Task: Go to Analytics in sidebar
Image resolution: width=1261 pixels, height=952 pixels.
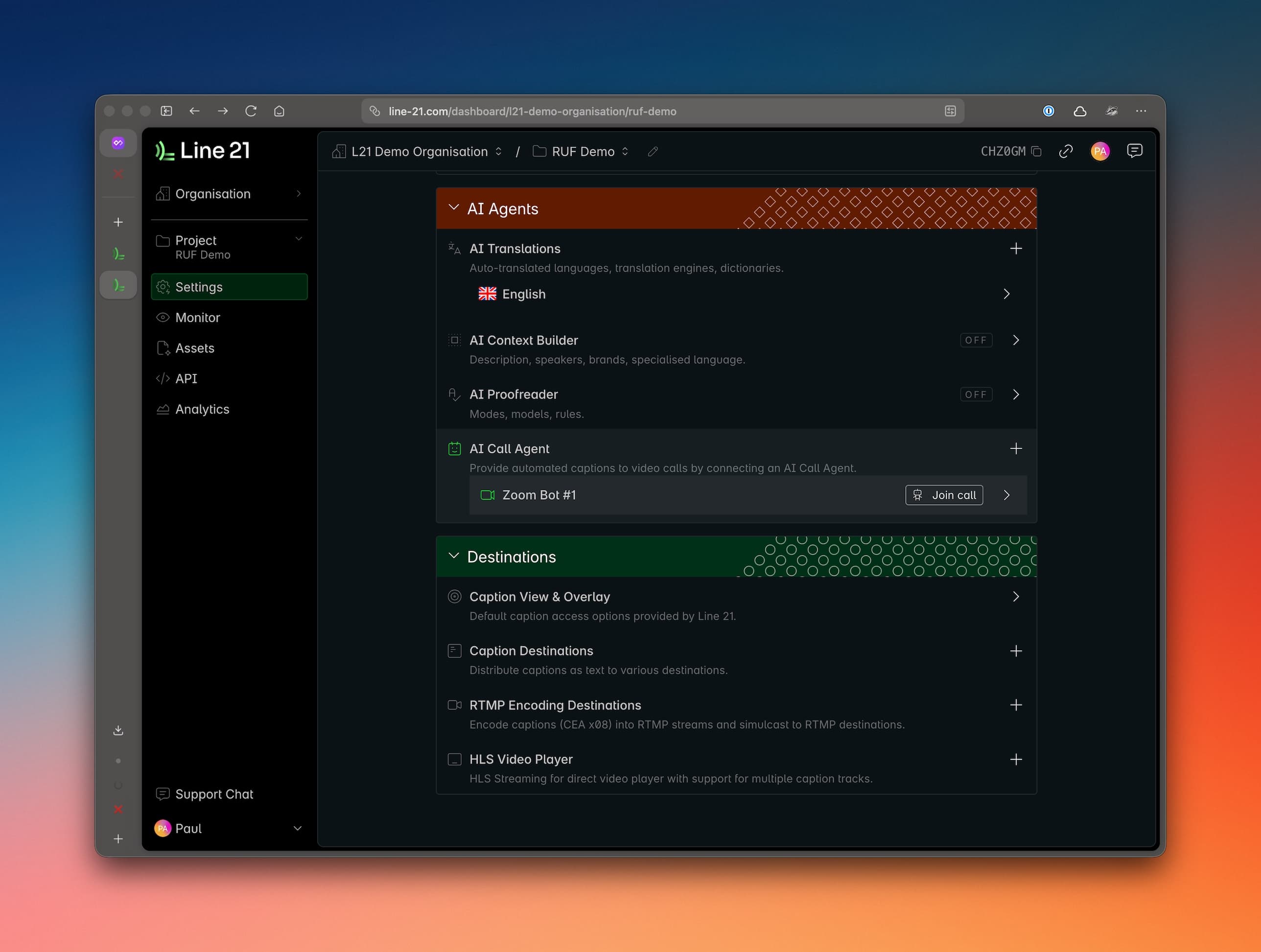Action: tap(202, 409)
